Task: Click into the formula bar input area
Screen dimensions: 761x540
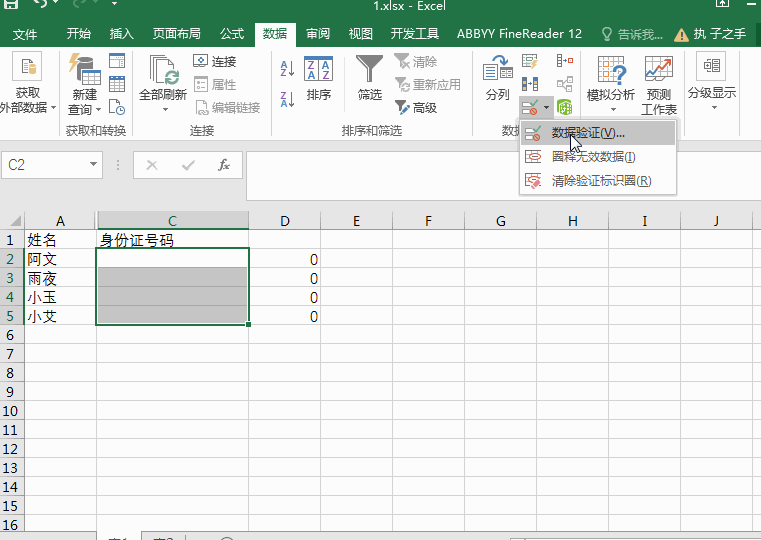Action: click(503, 176)
